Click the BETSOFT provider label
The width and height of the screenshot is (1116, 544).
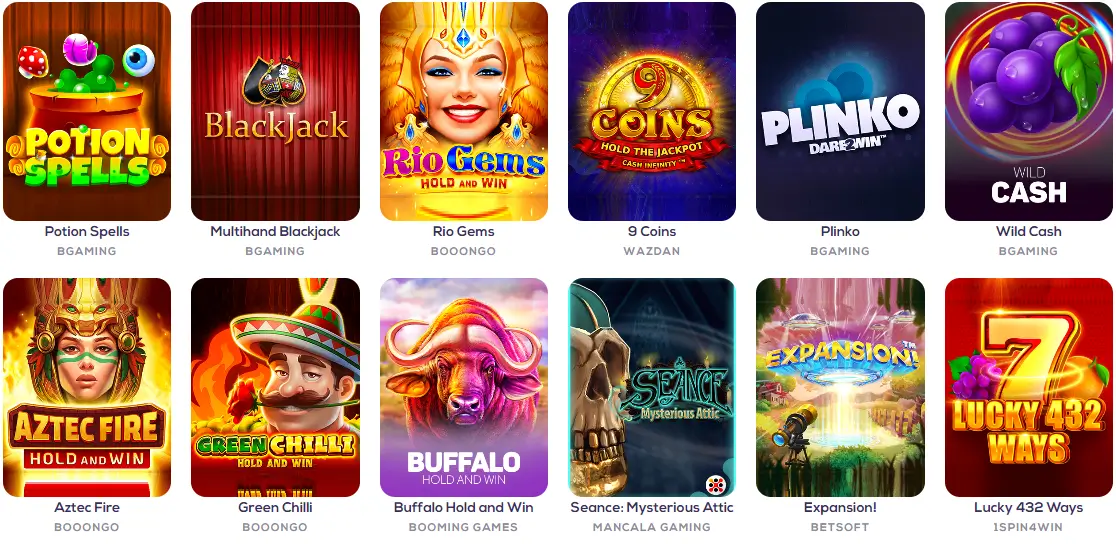[840, 528]
